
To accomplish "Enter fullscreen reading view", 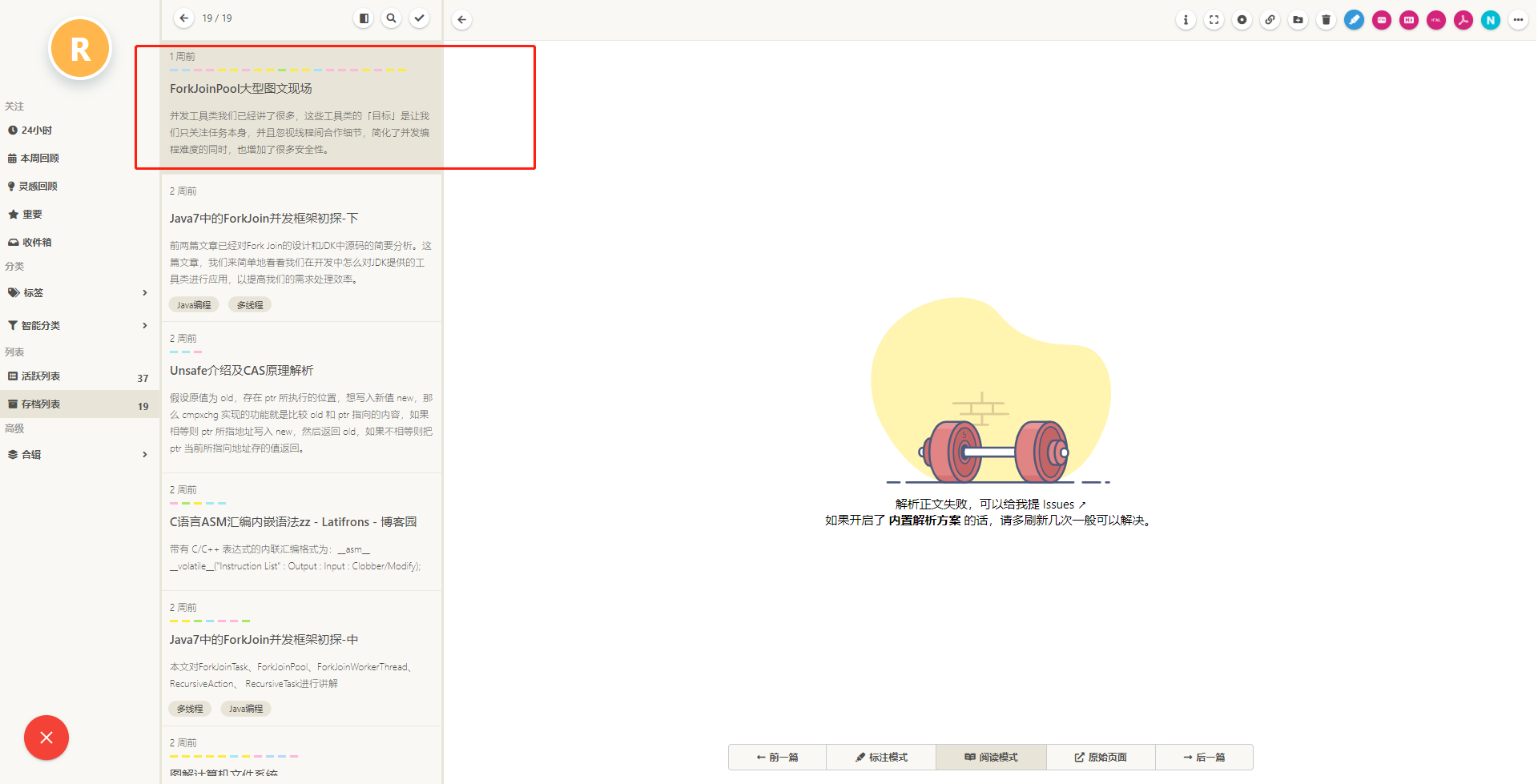I will pos(1214,19).
